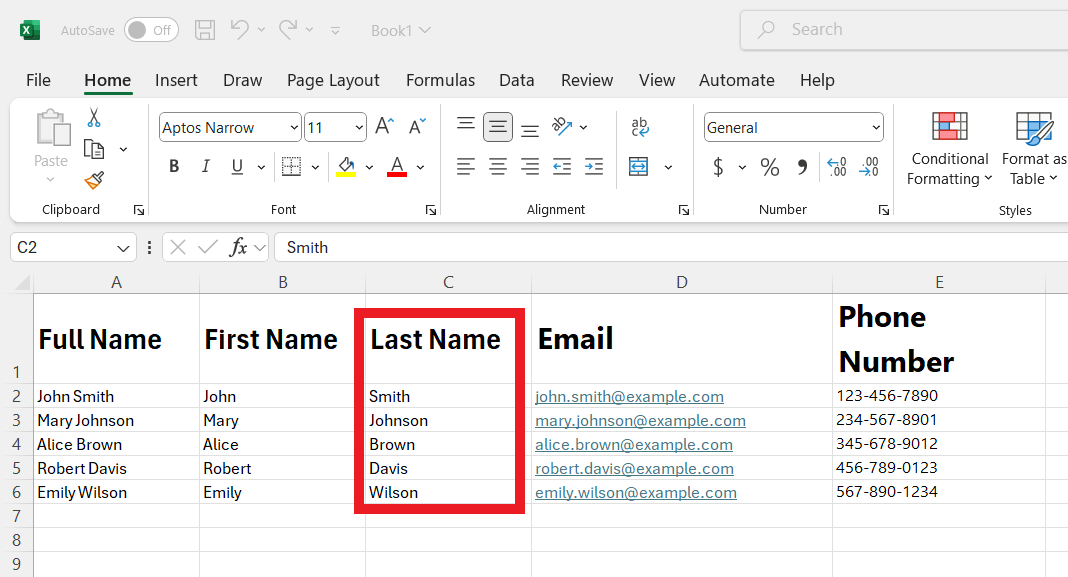The image size is (1068, 577).
Task: Apply Accounting Number Format dollar sign
Action: (x=718, y=167)
